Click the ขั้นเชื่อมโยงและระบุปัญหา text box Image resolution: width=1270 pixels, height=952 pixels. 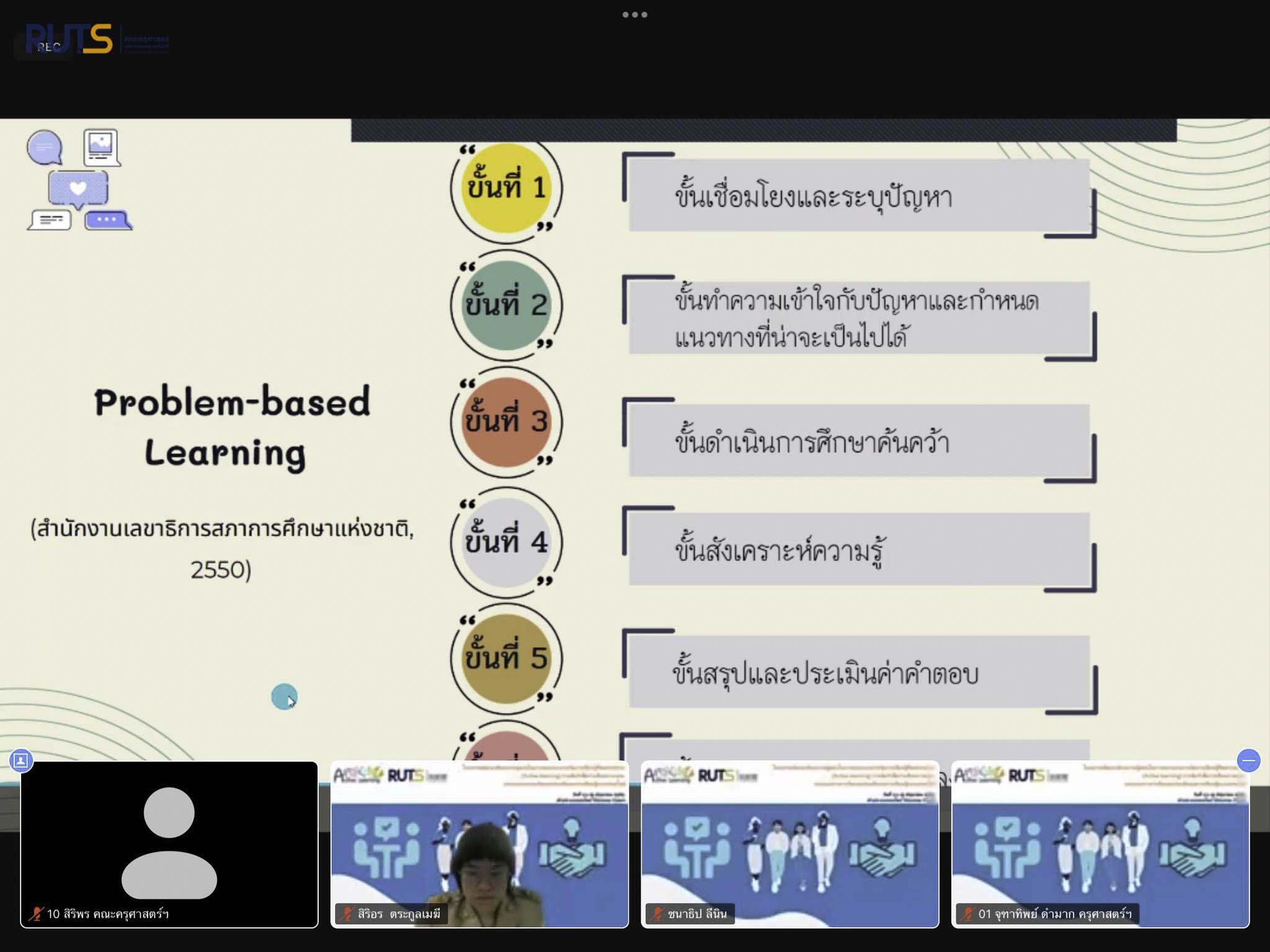click(x=859, y=195)
